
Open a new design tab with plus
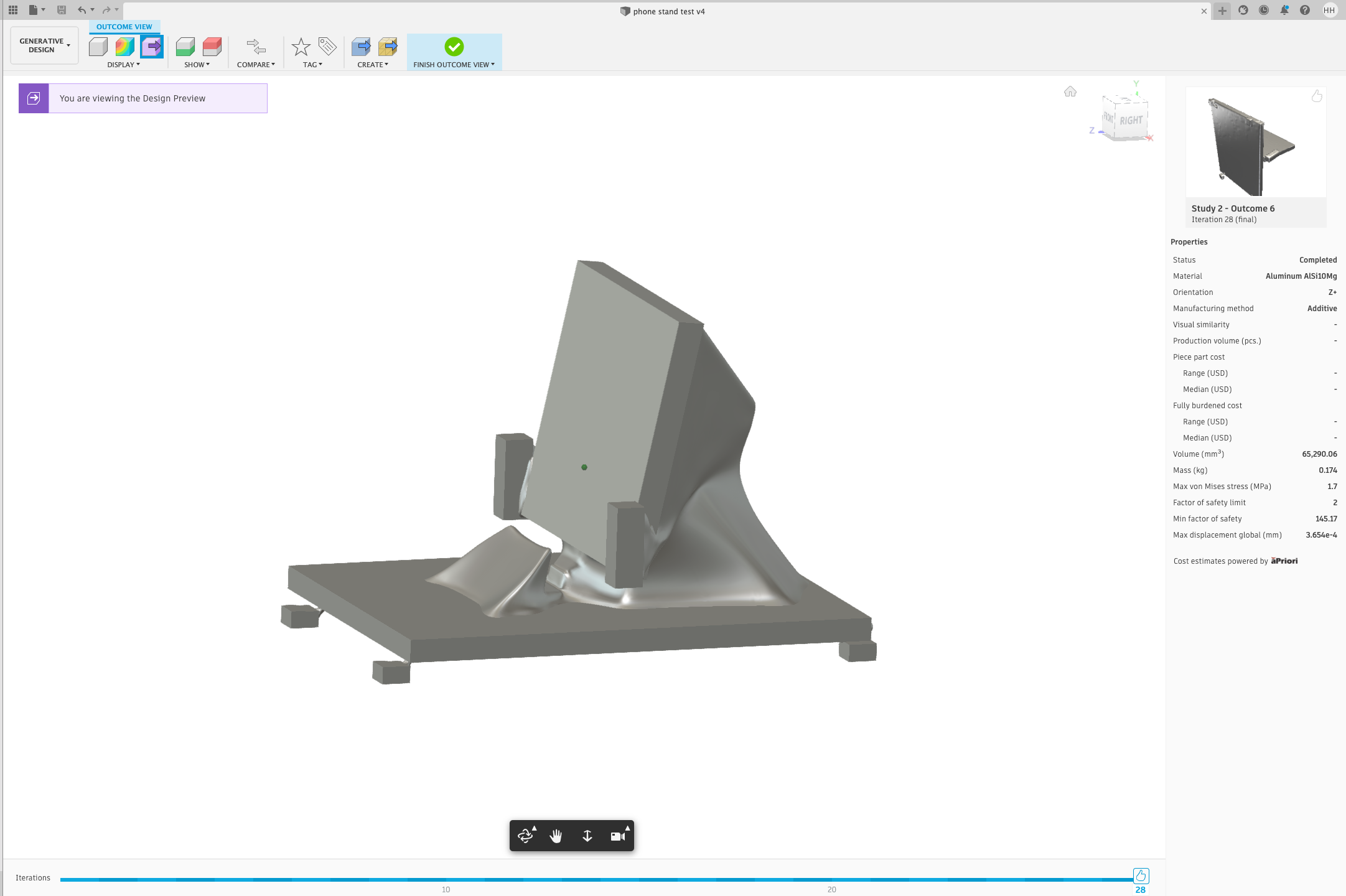pos(1222,11)
